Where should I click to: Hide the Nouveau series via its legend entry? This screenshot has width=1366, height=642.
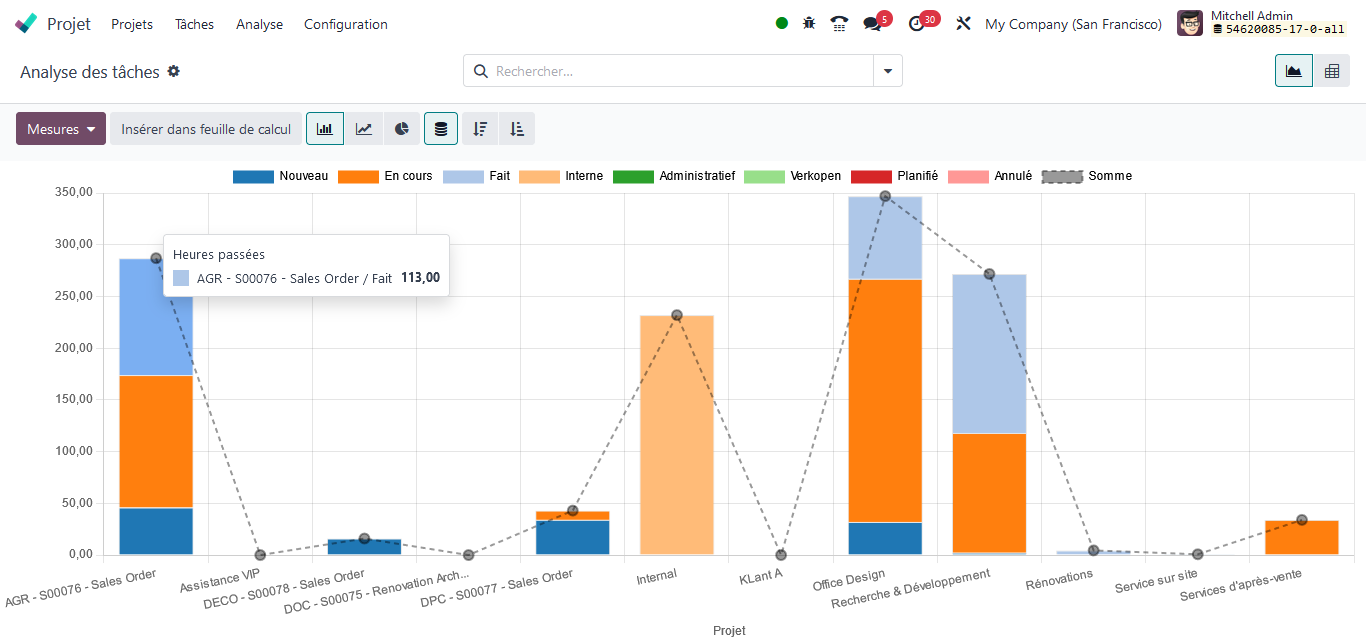[x=306, y=176]
